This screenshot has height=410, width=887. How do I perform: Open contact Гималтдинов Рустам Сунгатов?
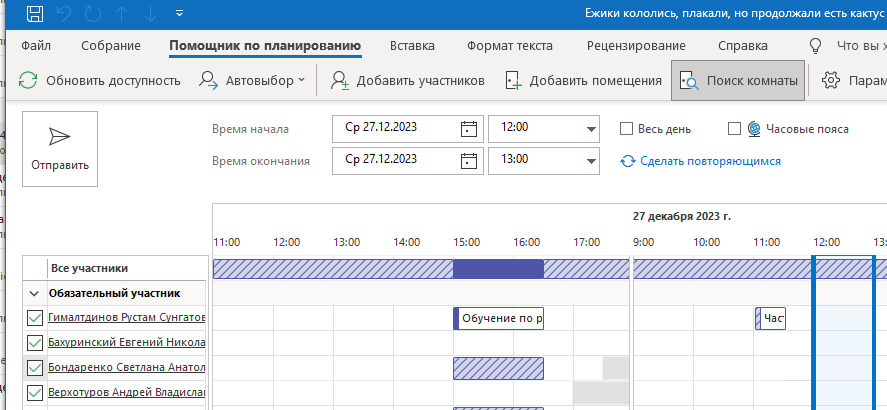coord(126,318)
